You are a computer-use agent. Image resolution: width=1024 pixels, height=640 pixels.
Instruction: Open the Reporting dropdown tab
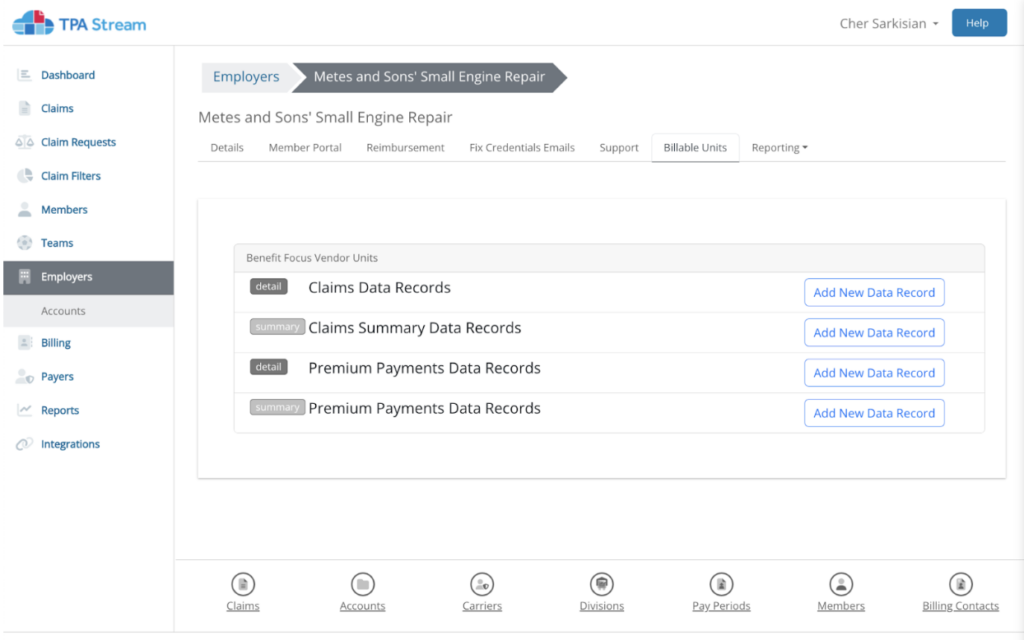[779, 148]
